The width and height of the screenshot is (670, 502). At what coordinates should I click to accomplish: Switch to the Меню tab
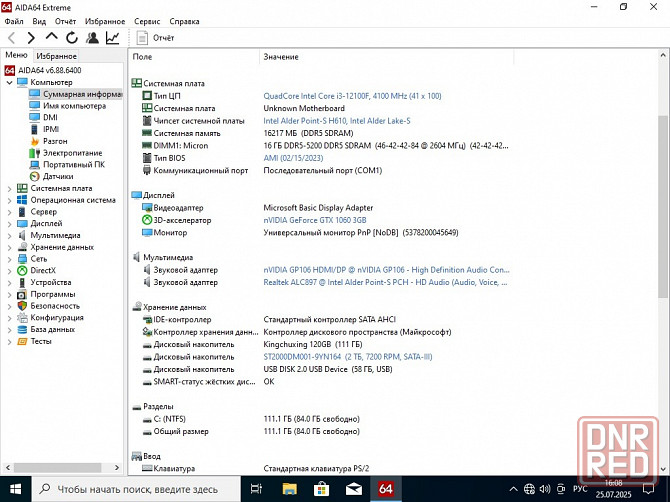coord(16,55)
